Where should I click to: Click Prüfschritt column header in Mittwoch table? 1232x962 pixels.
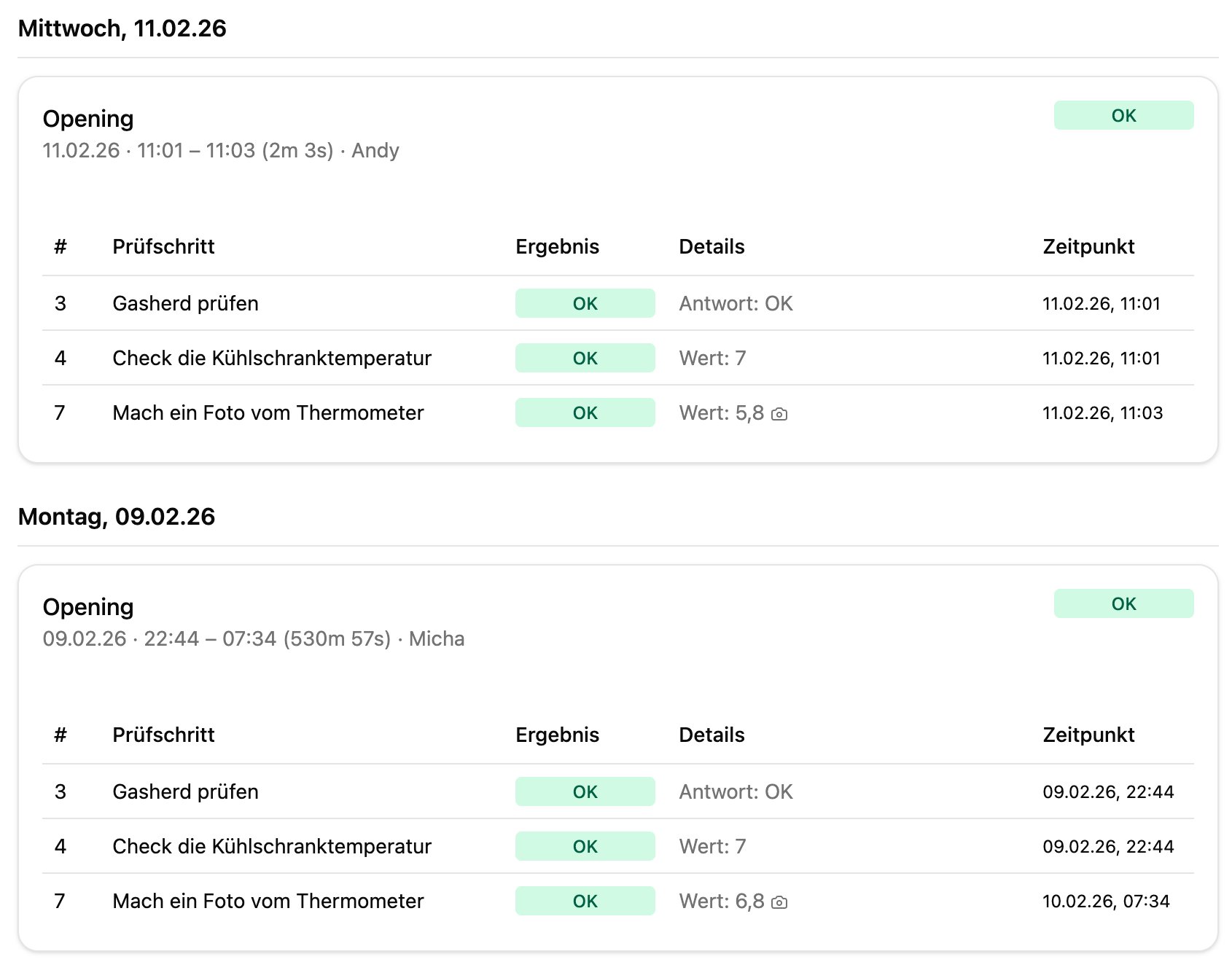[x=163, y=247]
